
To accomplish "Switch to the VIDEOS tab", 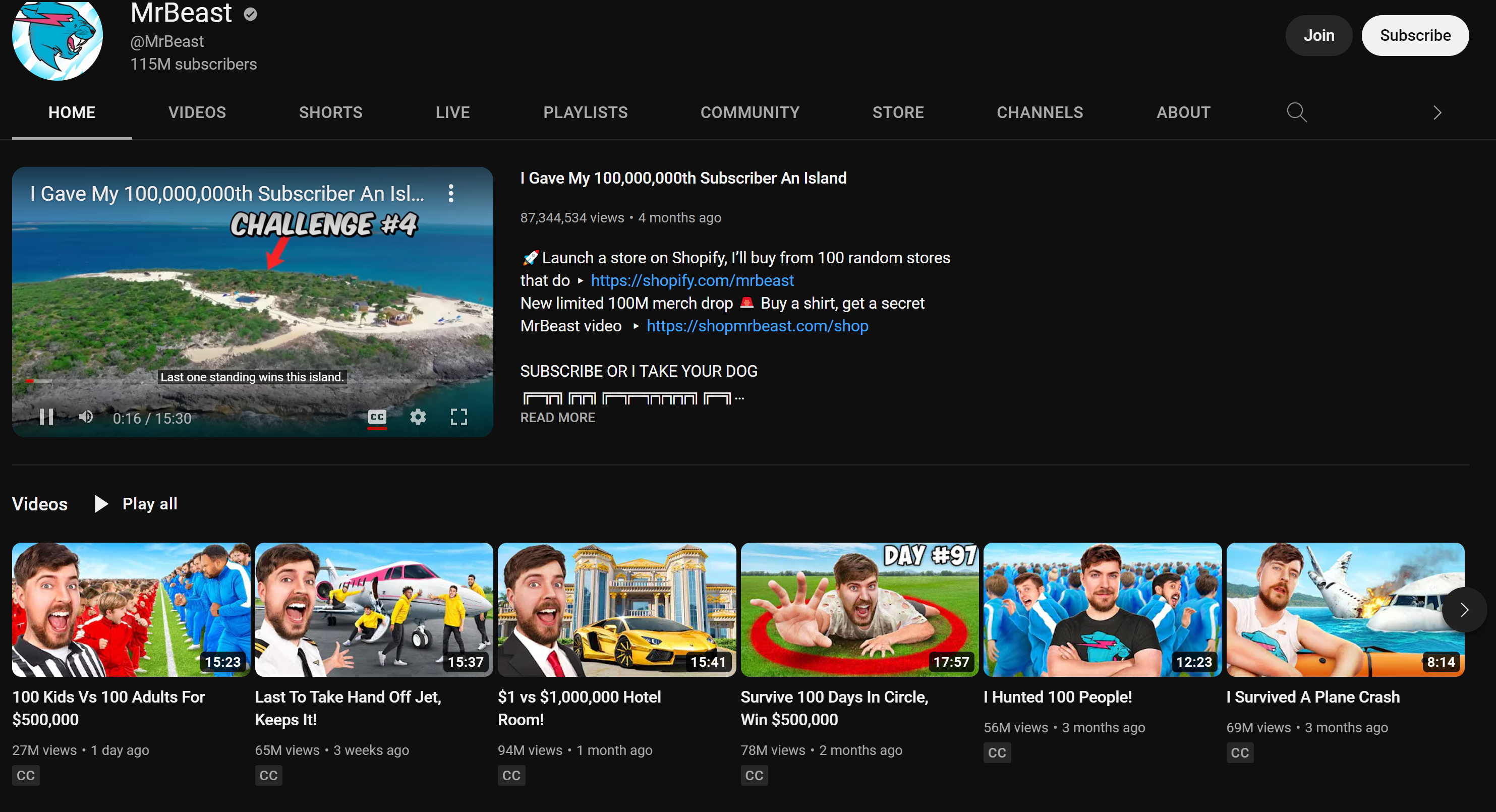I will click(197, 112).
